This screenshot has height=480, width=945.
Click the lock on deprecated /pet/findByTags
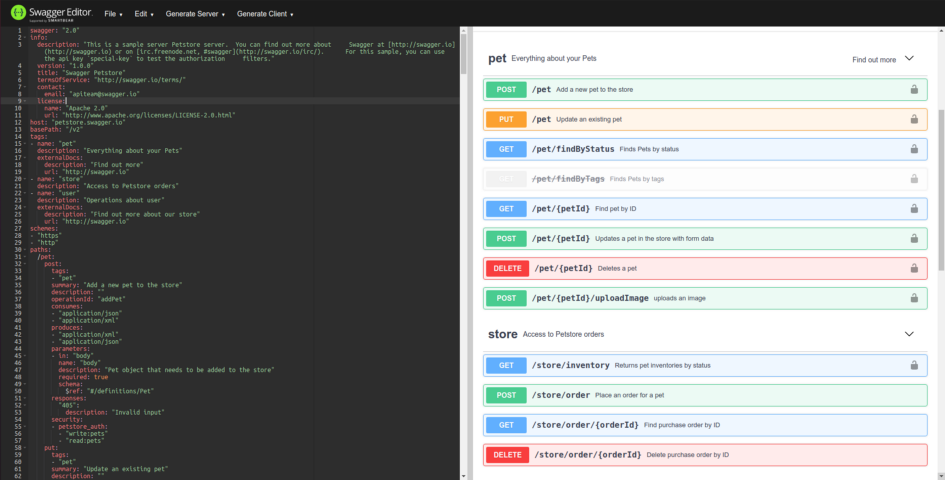tap(914, 178)
